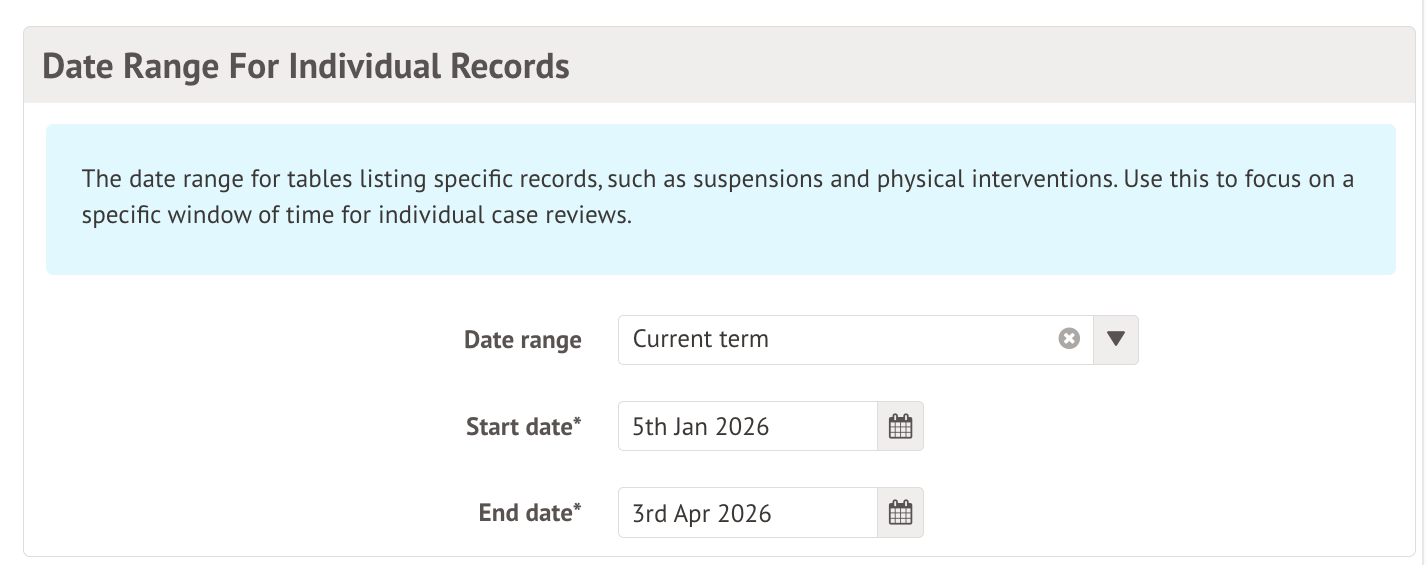This screenshot has height=565, width=1426.
Task: Click the Date range field label
Action: (x=522, y=340)
